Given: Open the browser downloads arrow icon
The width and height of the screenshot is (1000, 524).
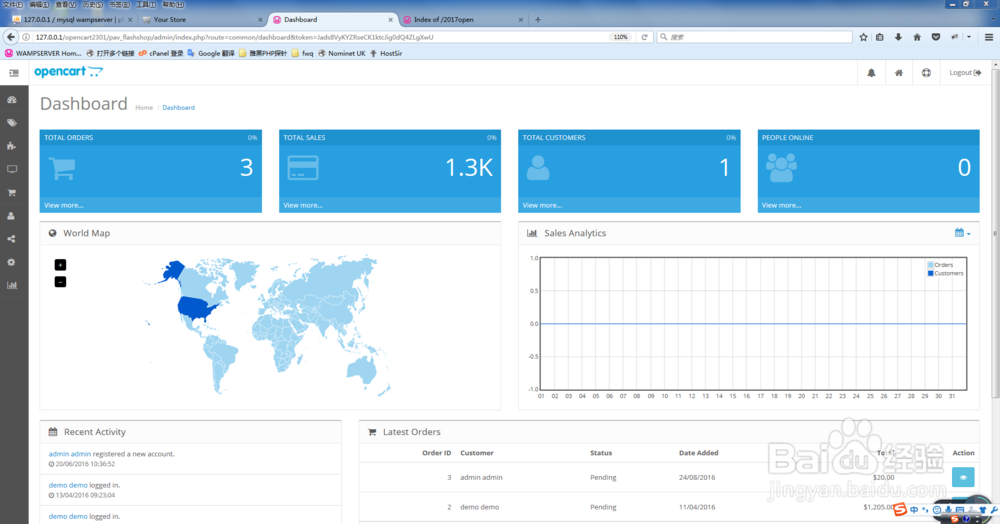Looking at the screenshot, I should click(x=898, y=37).
